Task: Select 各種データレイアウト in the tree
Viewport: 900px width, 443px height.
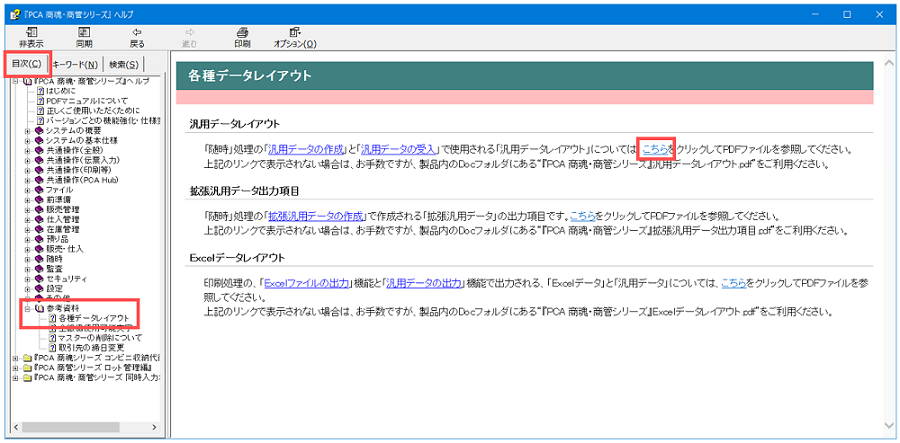Action: [x=94, y=318]
